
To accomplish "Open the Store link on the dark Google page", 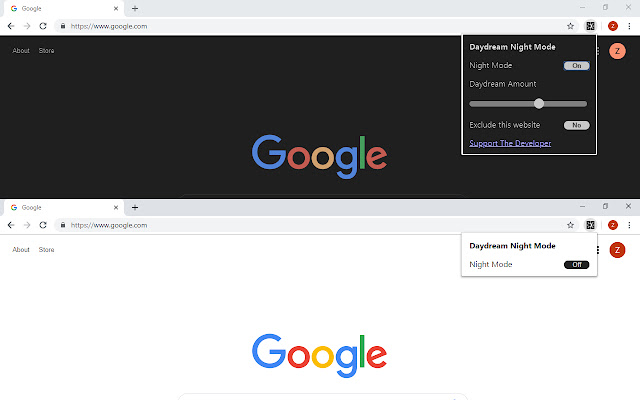I will click(46, 51).
